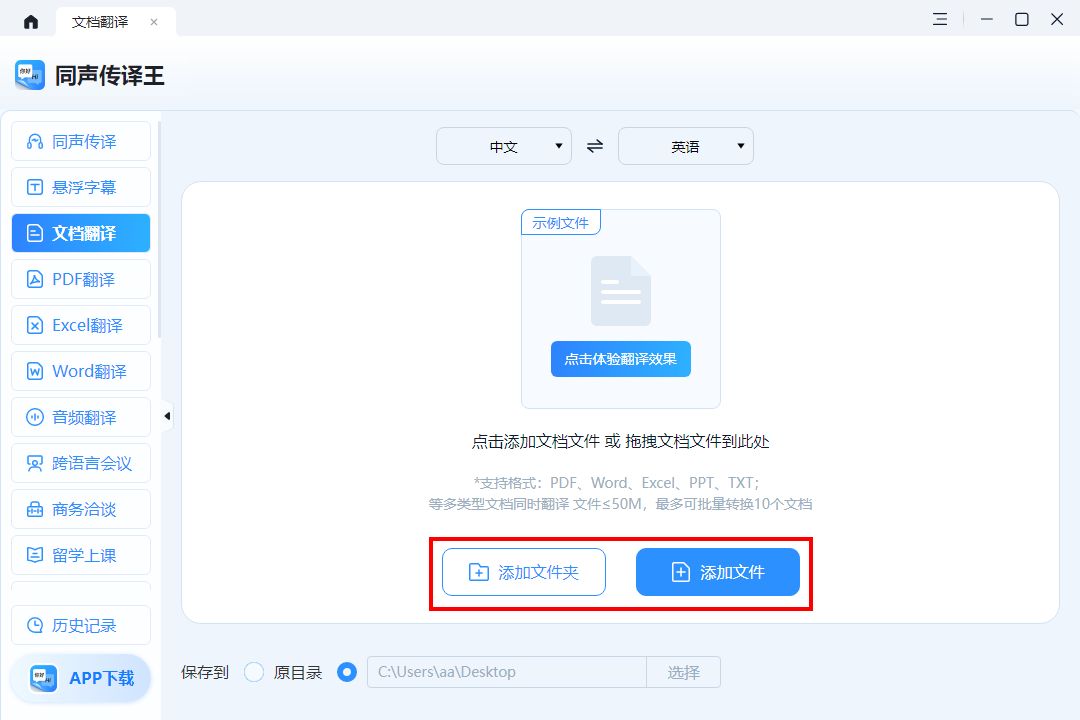Go to Word翻译 in sidebar

coord(81,371)
